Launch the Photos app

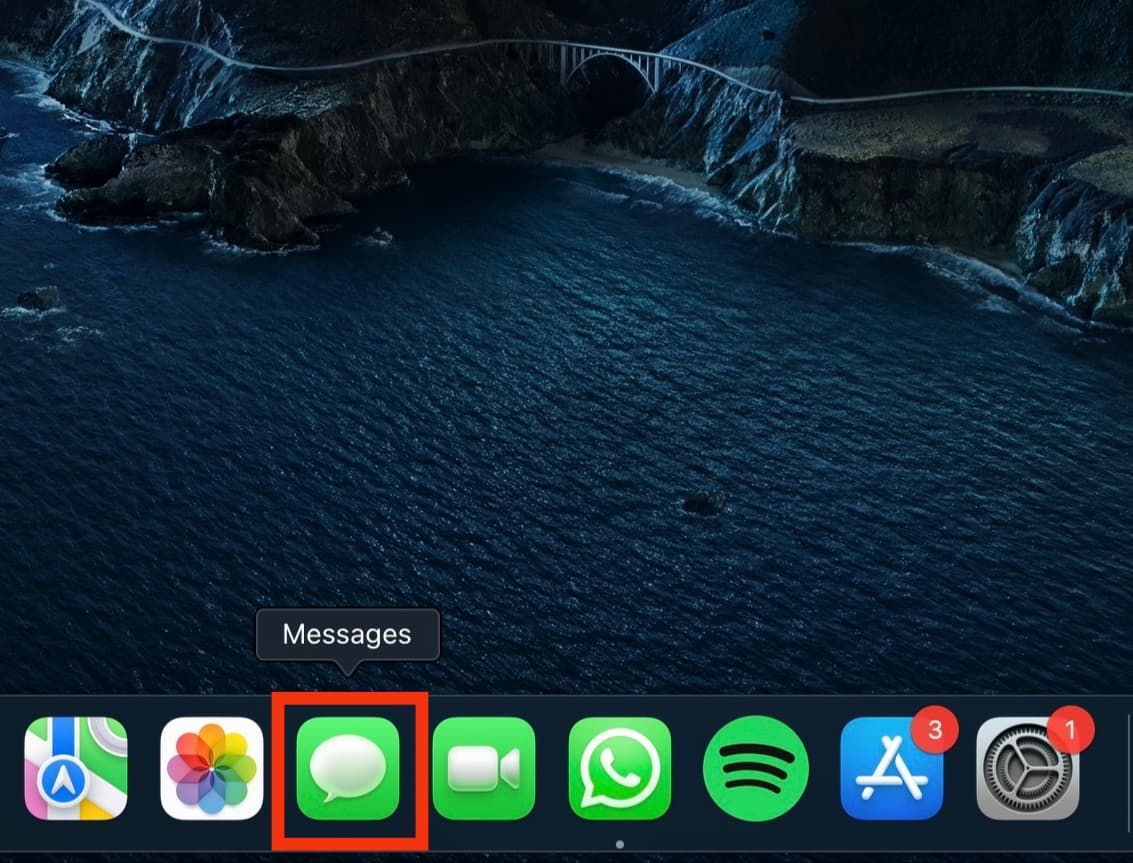212,768
